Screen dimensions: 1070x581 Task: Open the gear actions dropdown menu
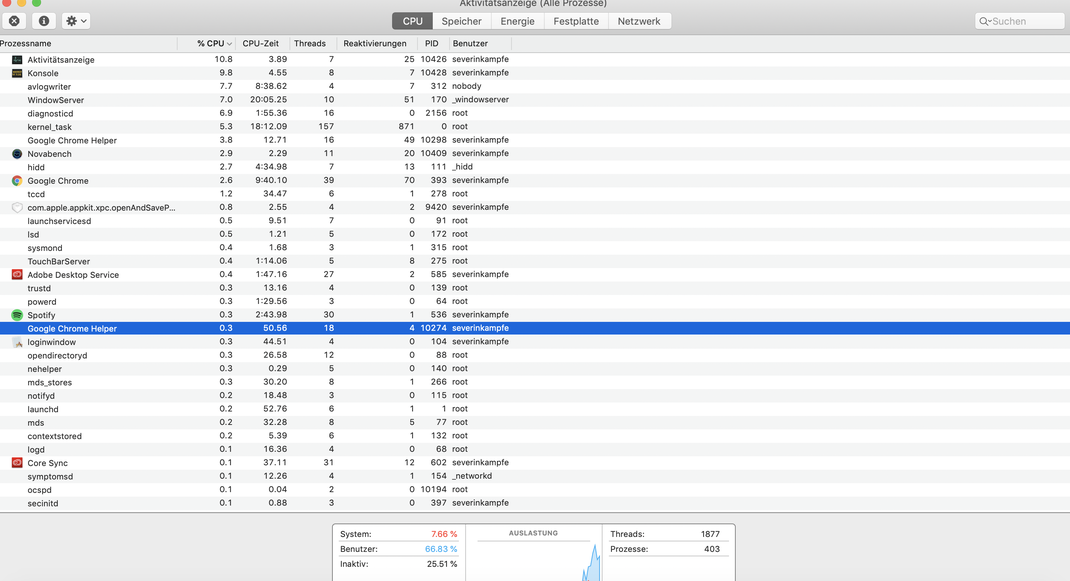click(x=76, y=21)
